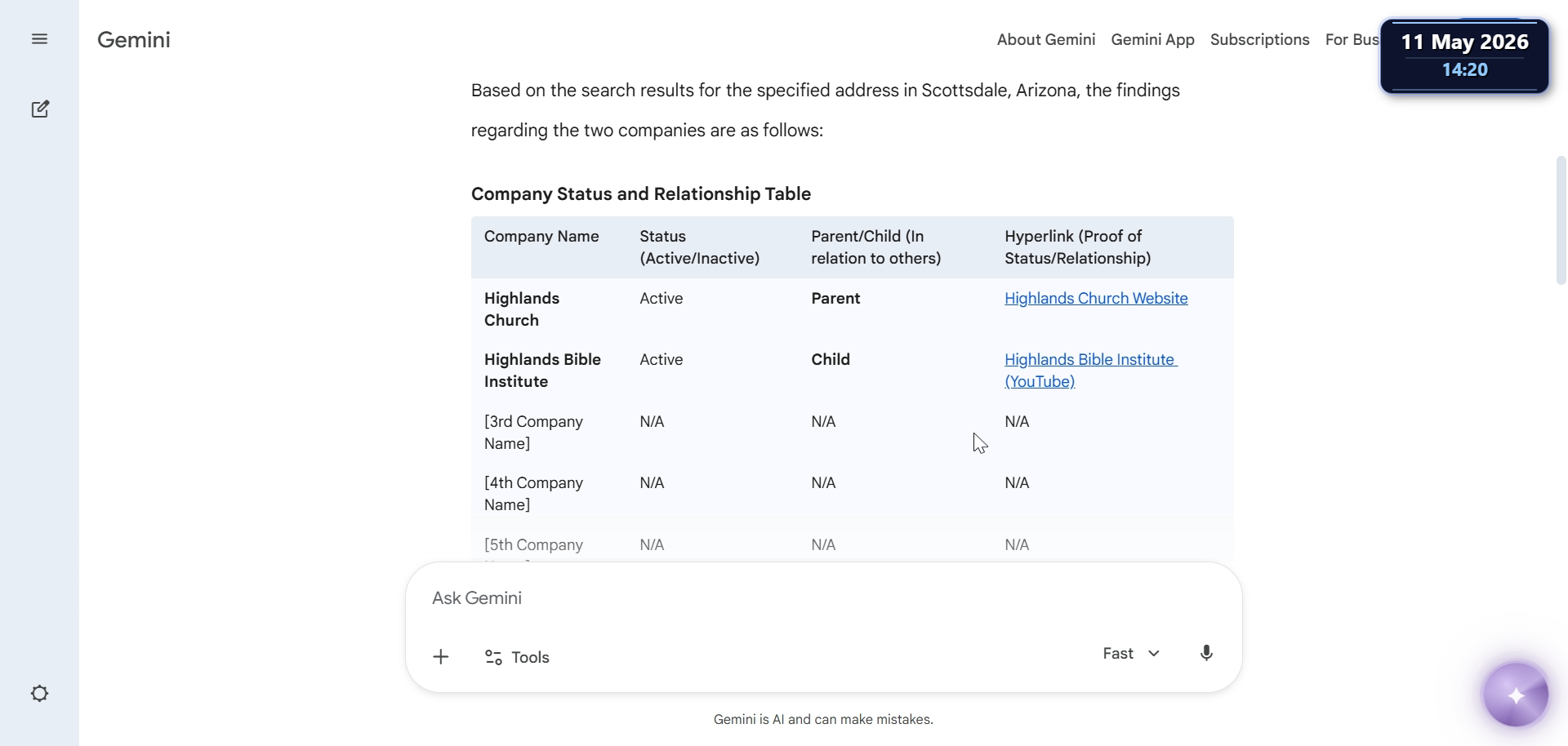Open Highlands Bible Institute (YouTube) link
Screen dimensions: 1568x746
[x=1091, y=371]
